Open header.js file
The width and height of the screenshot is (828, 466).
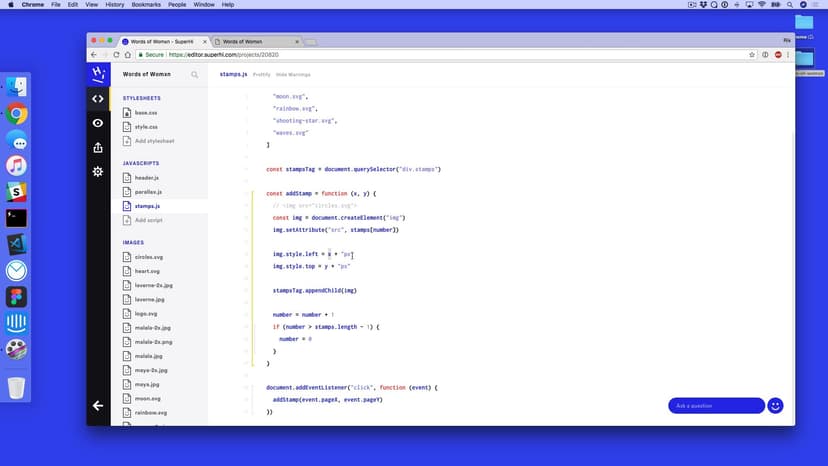[x=147, y=177]
